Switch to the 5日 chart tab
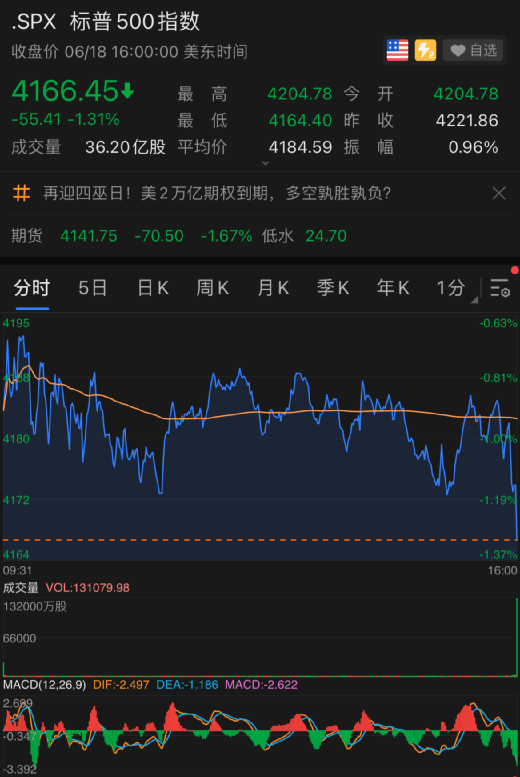This screenshot has height=777, width=520. (93, 287)
